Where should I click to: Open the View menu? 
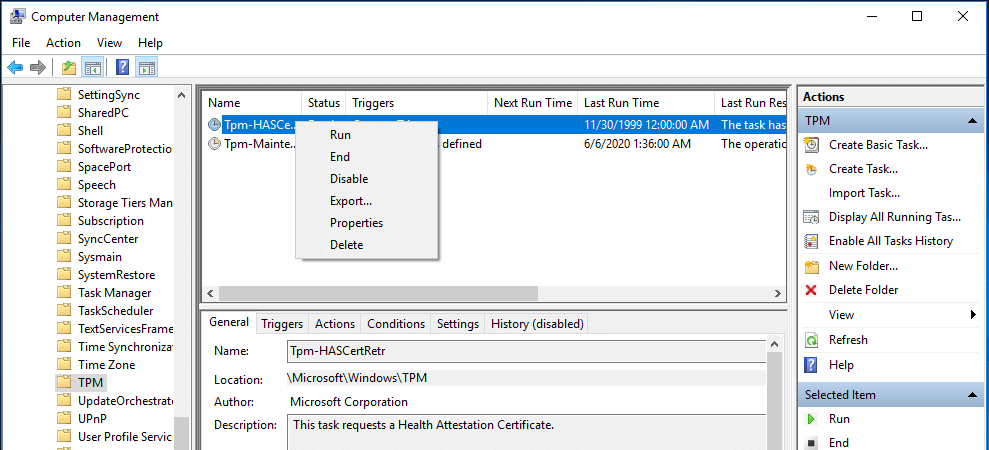pos(109,43)
